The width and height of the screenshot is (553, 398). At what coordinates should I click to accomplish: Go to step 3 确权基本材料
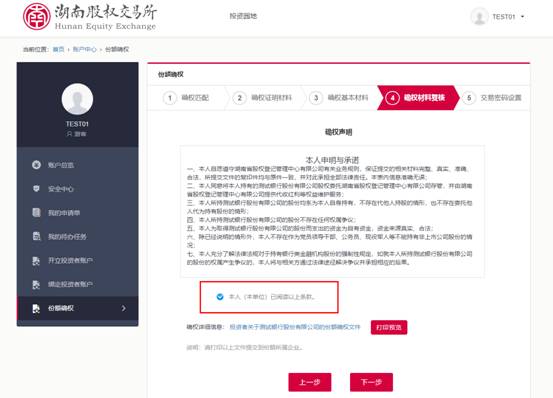[x=339, y=98]
